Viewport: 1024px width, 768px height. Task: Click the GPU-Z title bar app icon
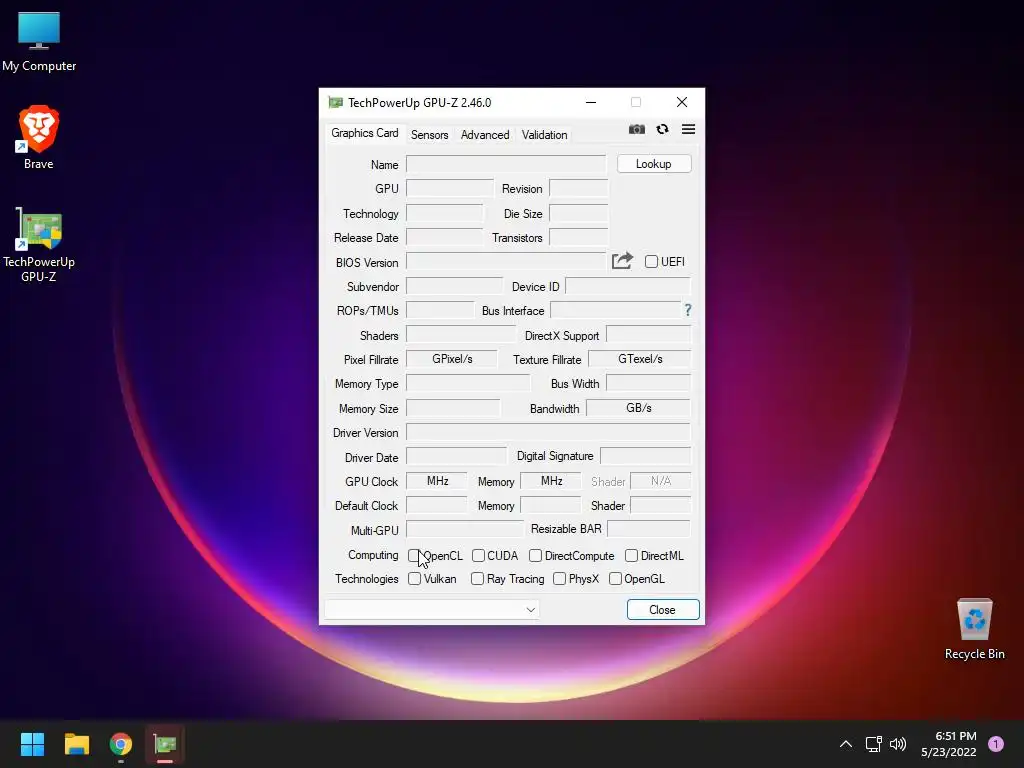[335, 103]
